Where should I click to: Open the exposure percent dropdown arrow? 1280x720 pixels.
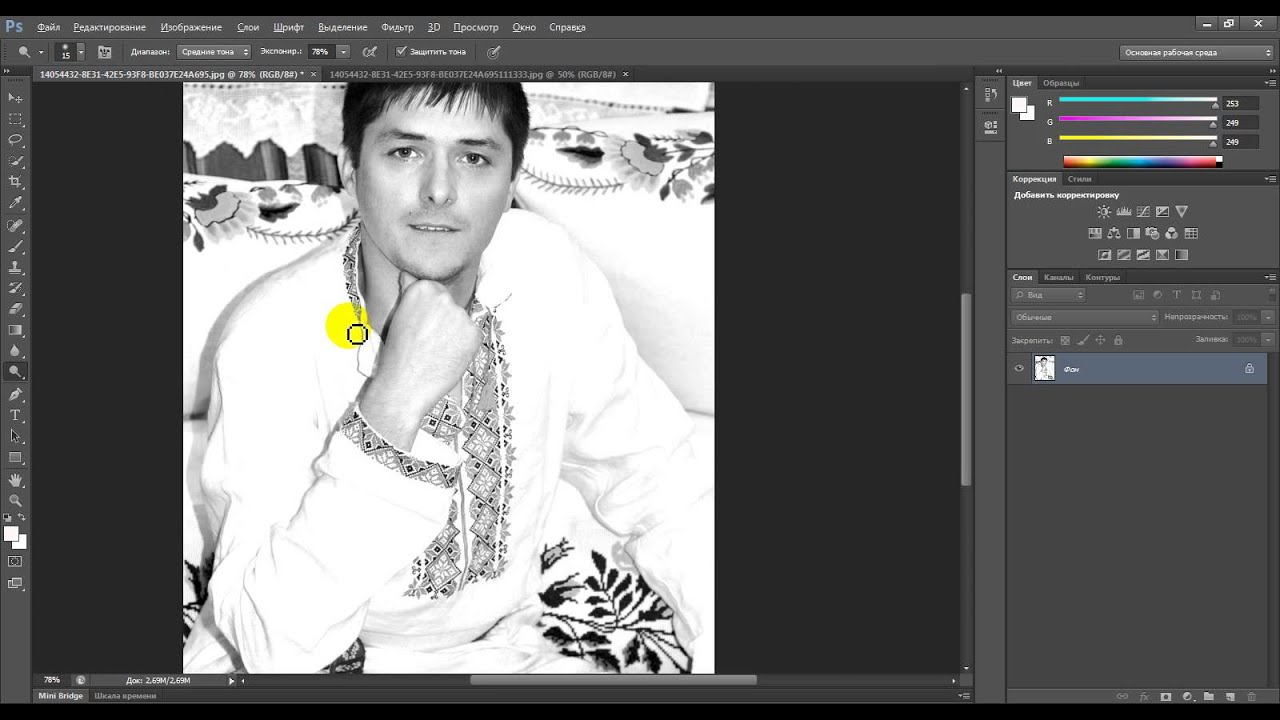pos(343,51)
